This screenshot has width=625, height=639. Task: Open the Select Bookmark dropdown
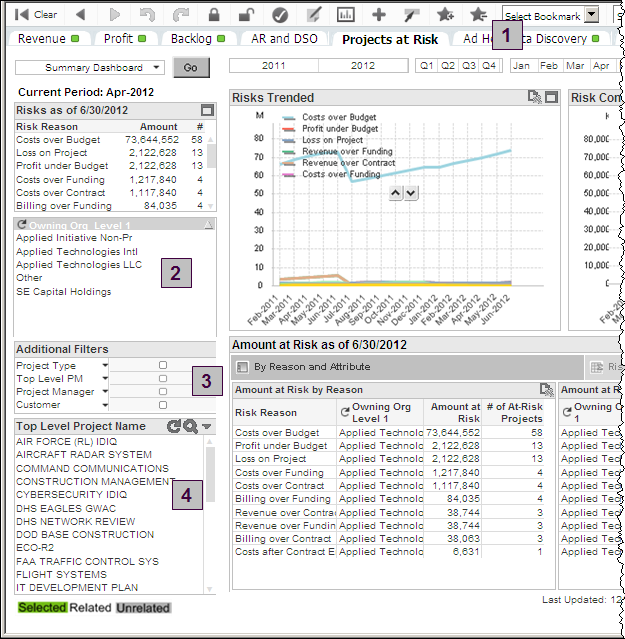(591, 15)
